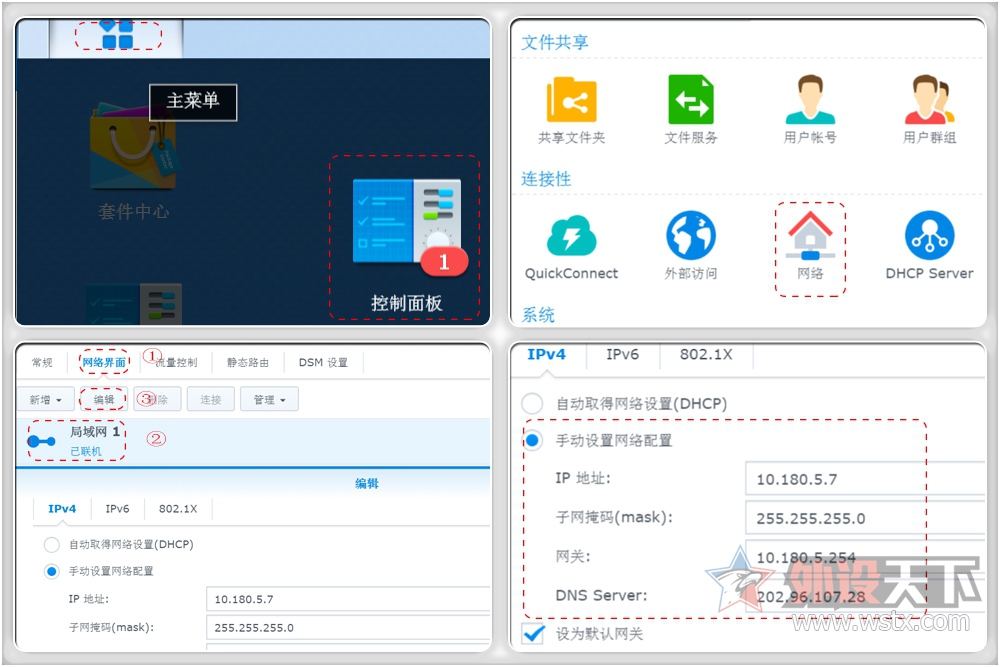Switch to the 常规 tab
Viewport: 1000px width, 667px height.
tap(42, 363)
